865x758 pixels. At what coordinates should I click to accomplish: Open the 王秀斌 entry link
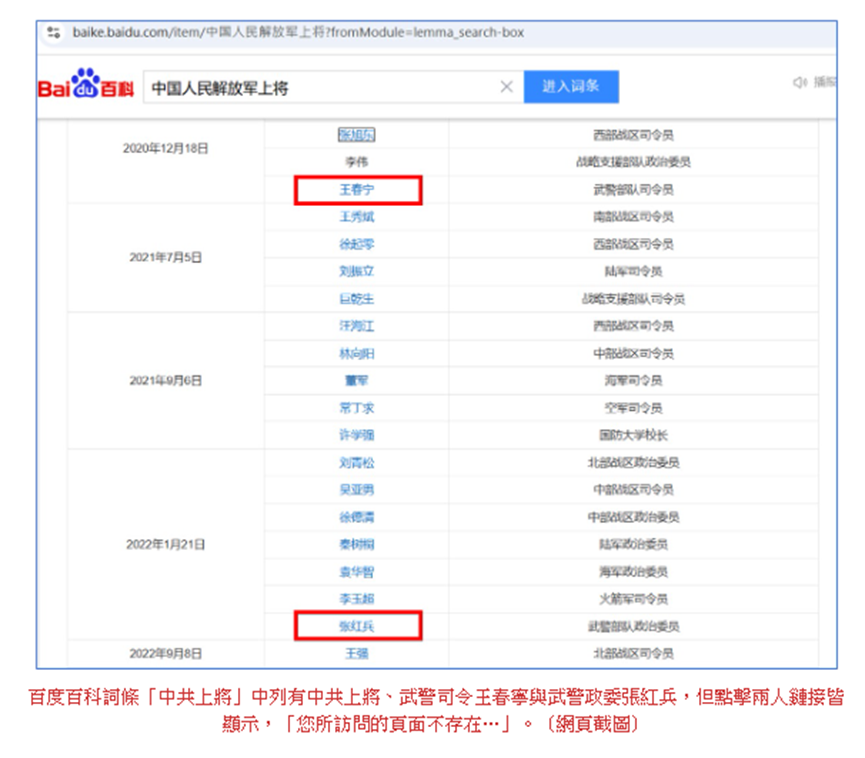[356, 217]
